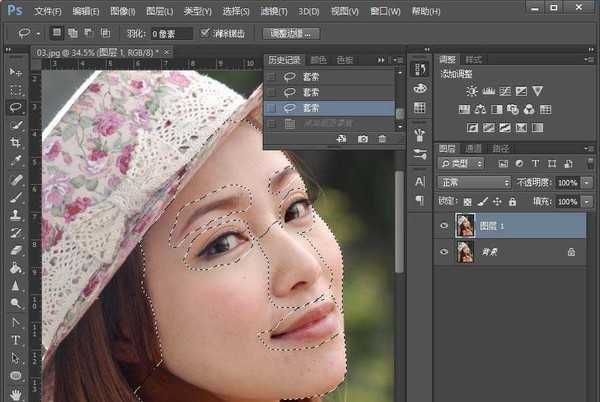
Task: Click the delete state trash icon in History
Action: 382,139
